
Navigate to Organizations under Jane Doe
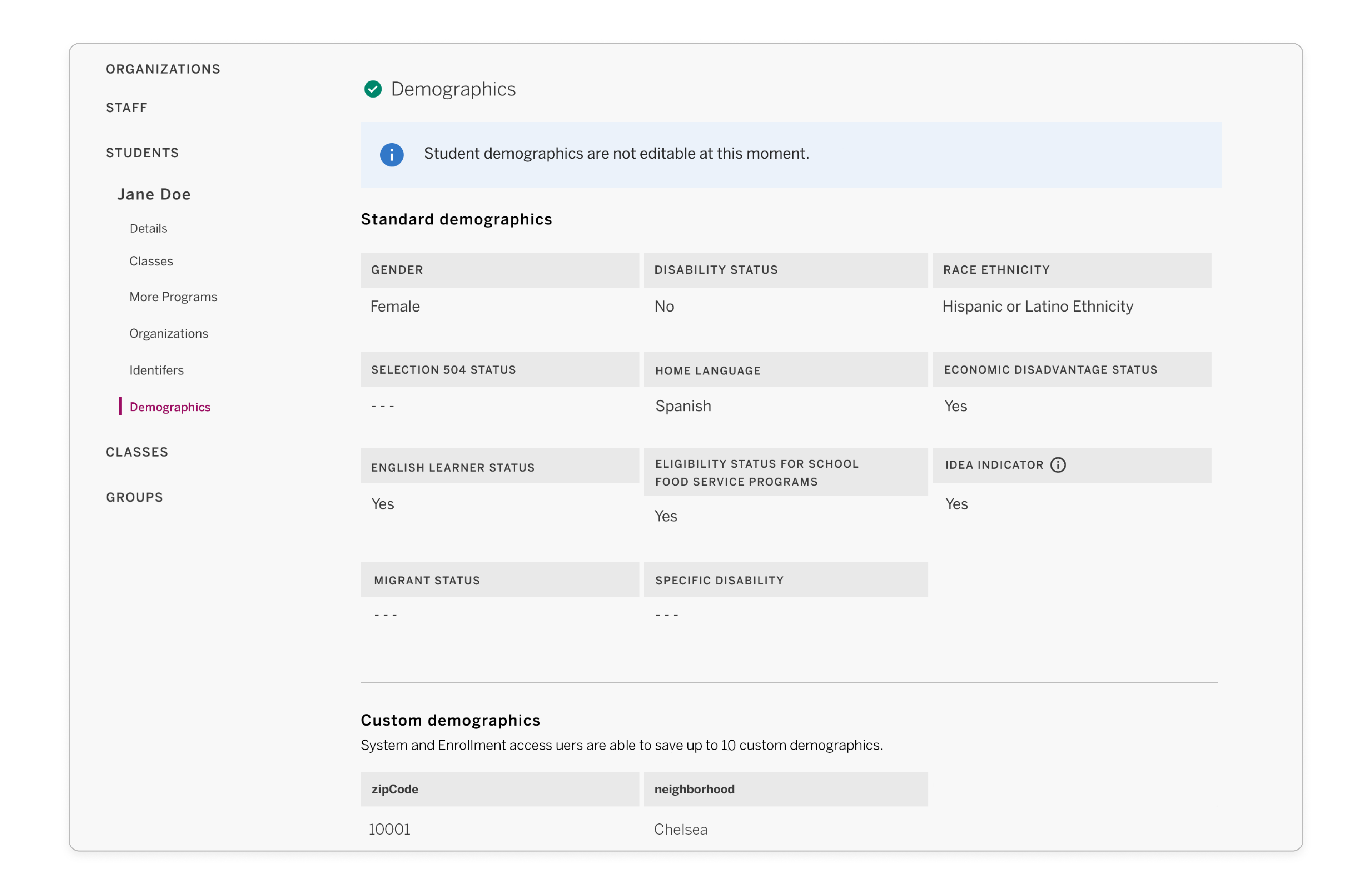(168, 333)
